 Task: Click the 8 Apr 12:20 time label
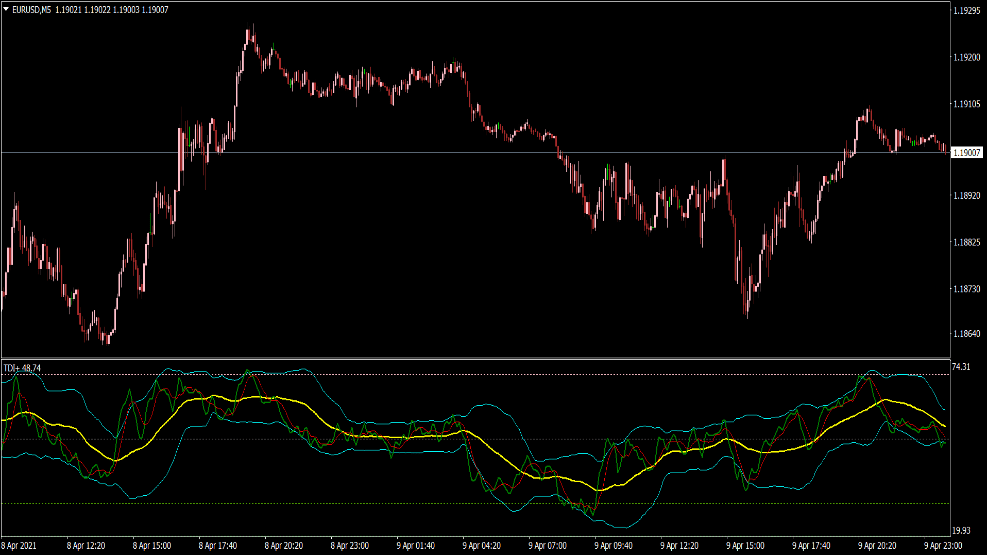[86, 546]
